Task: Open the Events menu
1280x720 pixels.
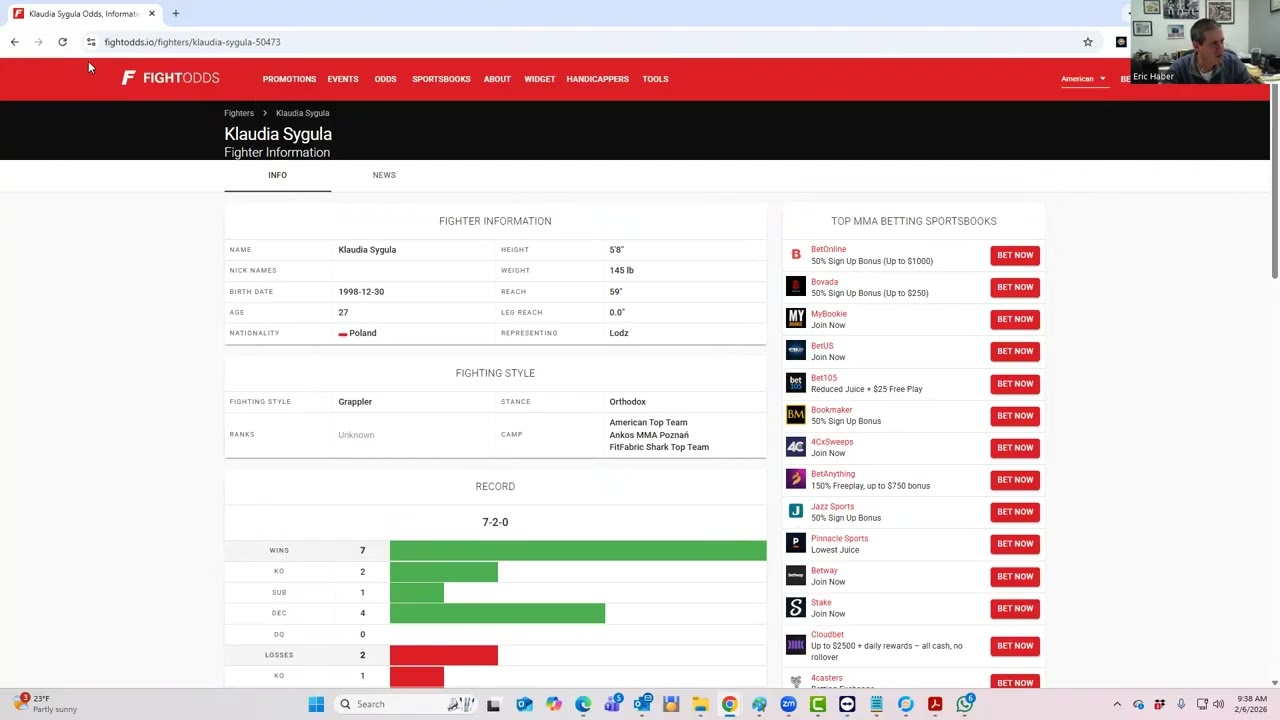Action: 343,79
